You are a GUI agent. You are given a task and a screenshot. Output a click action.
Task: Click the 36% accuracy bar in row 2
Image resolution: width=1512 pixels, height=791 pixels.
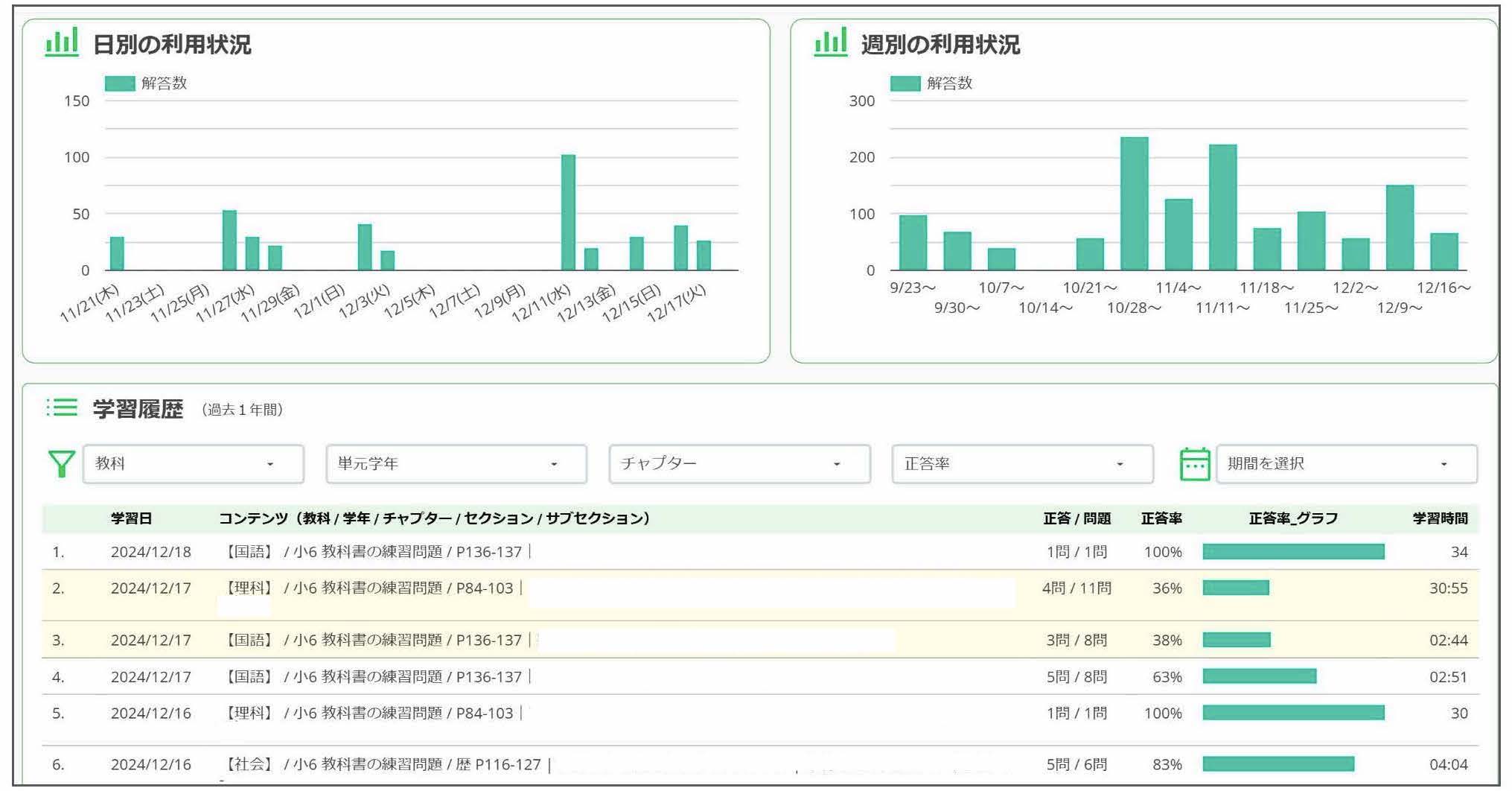(x=1236, y=588)
